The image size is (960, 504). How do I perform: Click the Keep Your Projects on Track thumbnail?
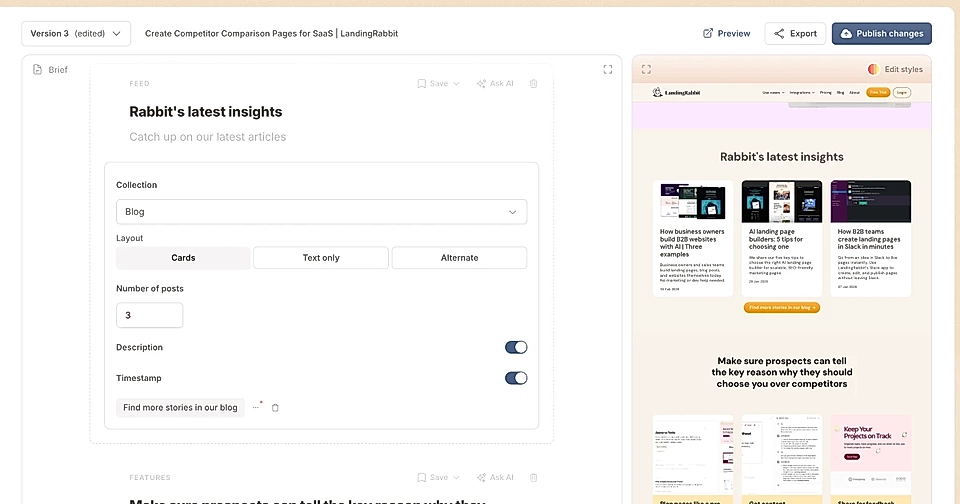(x=871, y=453)
